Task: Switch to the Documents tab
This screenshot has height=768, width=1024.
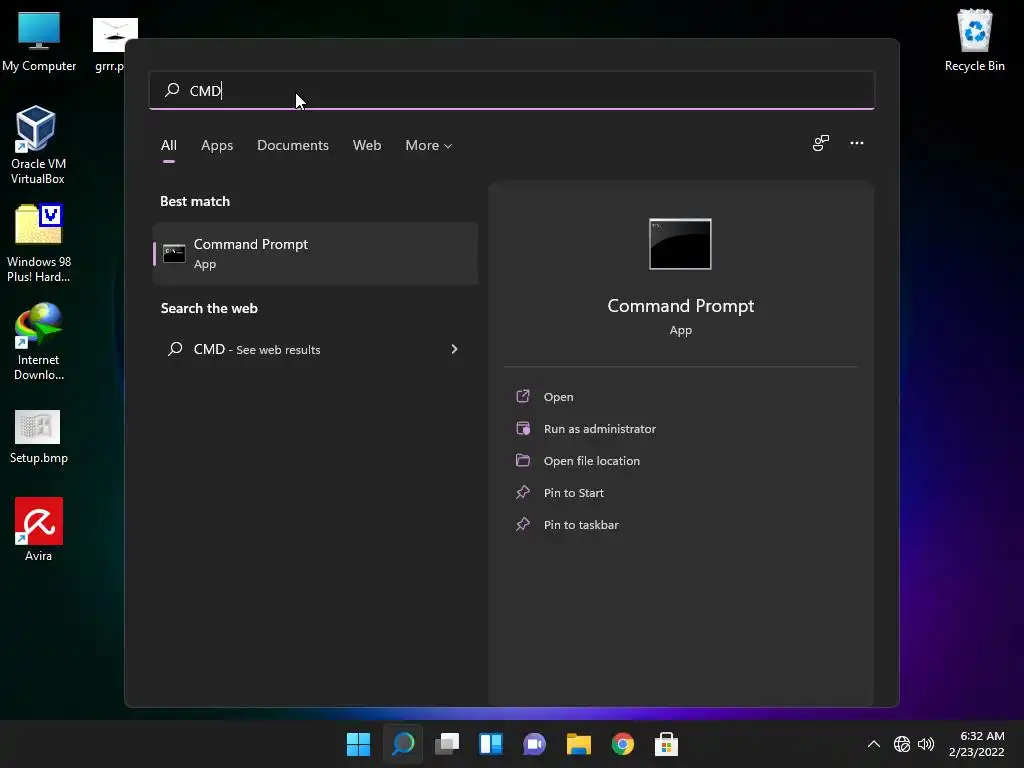Action: coord(293,146)
